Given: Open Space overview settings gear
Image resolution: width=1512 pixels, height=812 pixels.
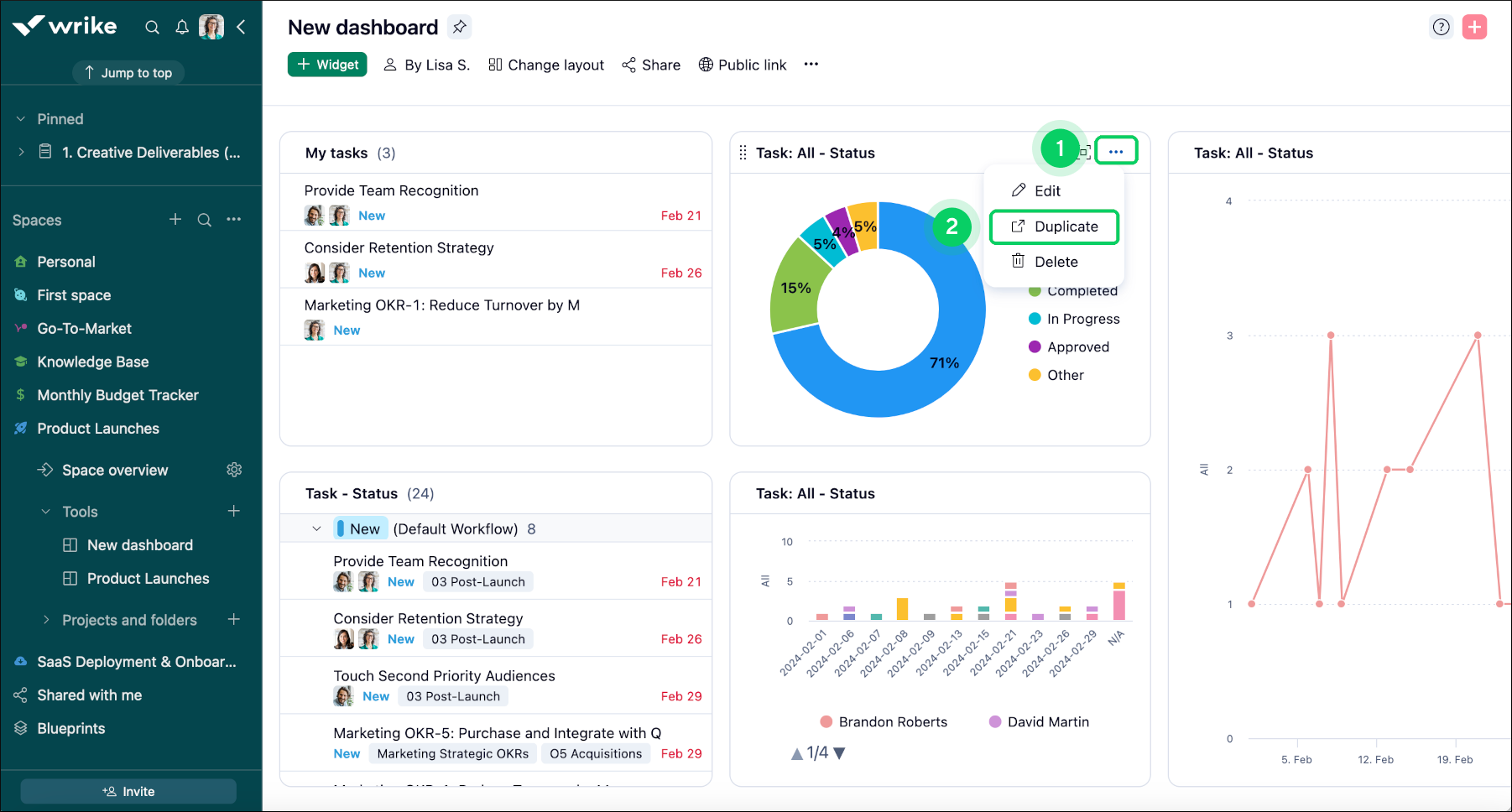Looking at the screenshot, I should pyautogui.click(x=234, y=470).
